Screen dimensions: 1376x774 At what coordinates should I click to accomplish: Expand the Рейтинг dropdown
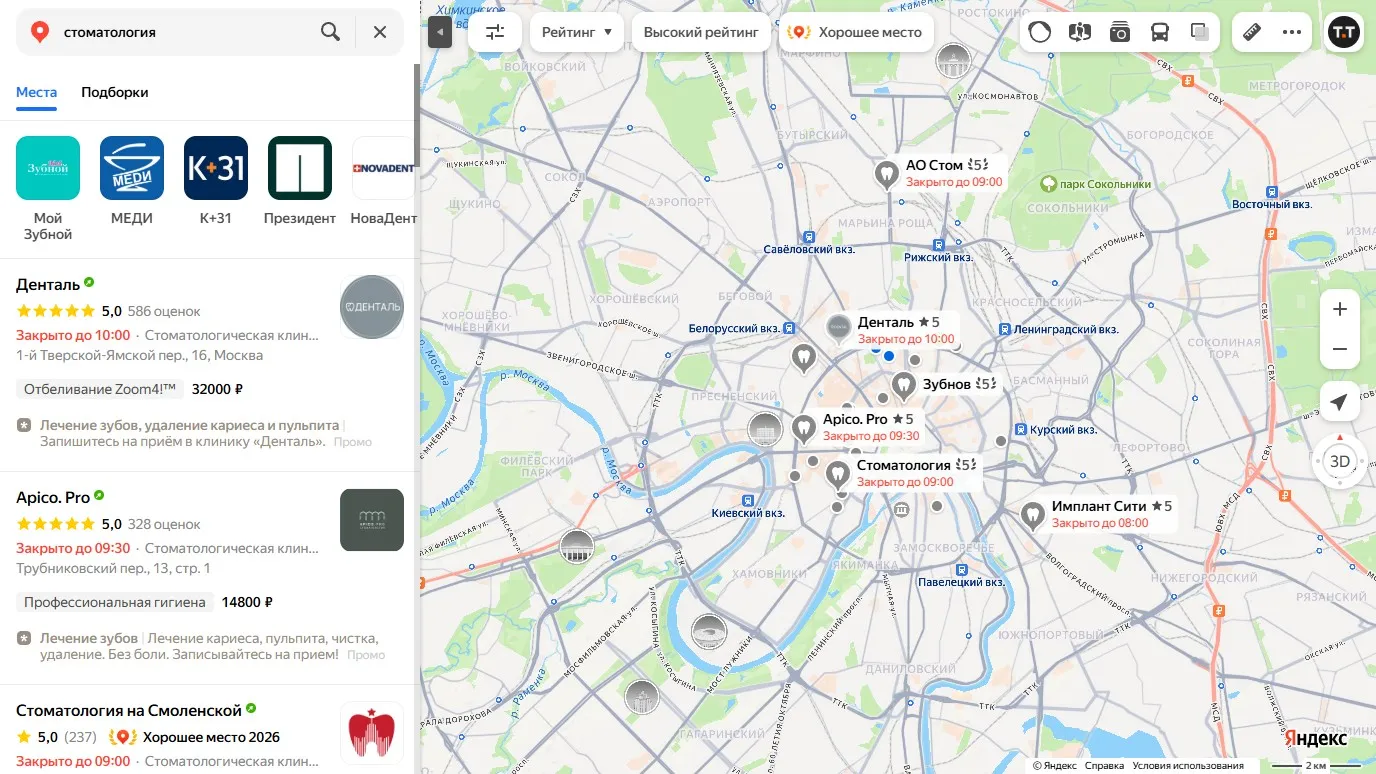coord(577,32)
